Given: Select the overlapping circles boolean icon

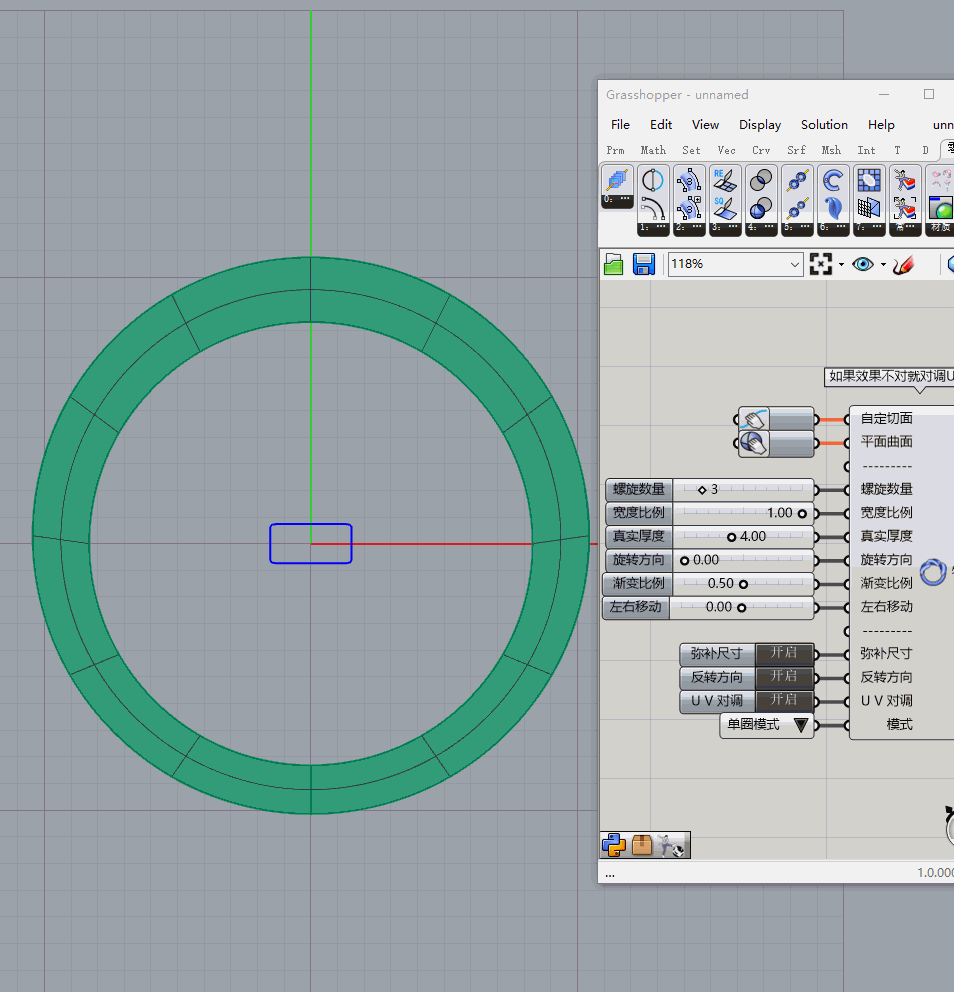Looking at the screenshot, I should (x=761, y=181).
